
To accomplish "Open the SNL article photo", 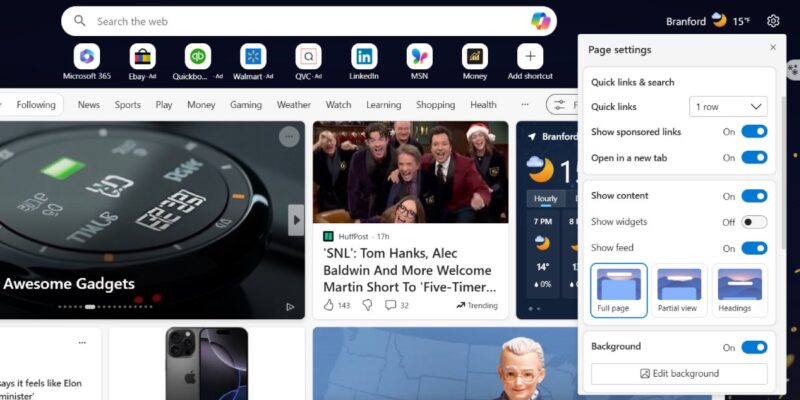I will tap(411, 172).
